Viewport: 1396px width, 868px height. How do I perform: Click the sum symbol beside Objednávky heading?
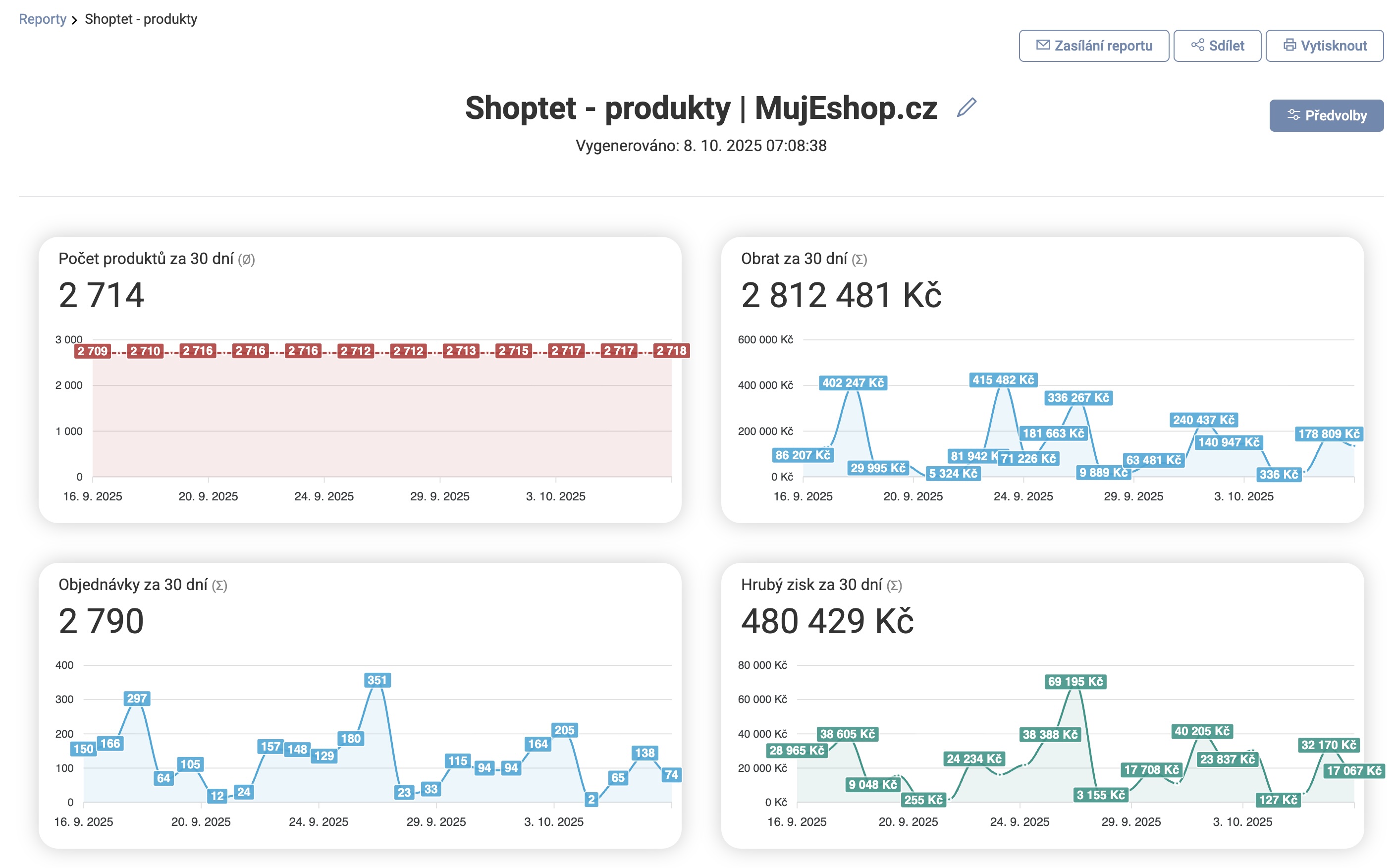click(219, 586)
